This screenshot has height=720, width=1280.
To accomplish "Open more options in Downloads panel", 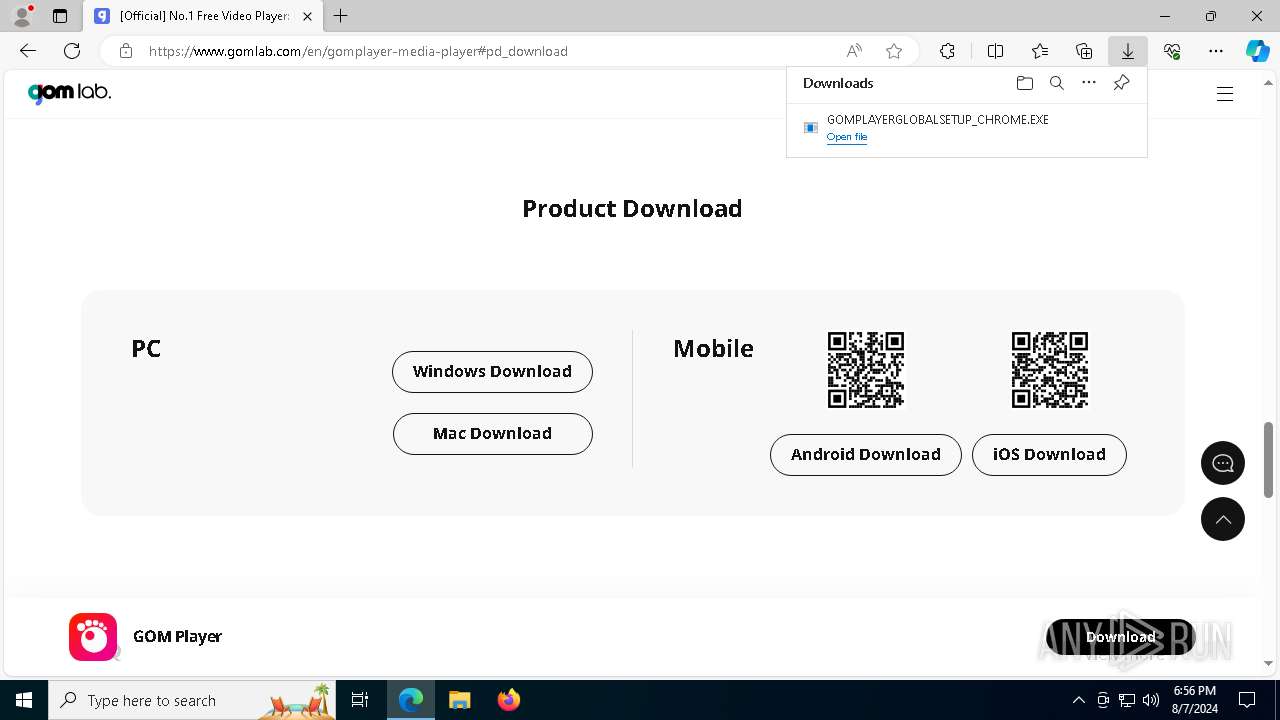I will (x=1089, y=83).
